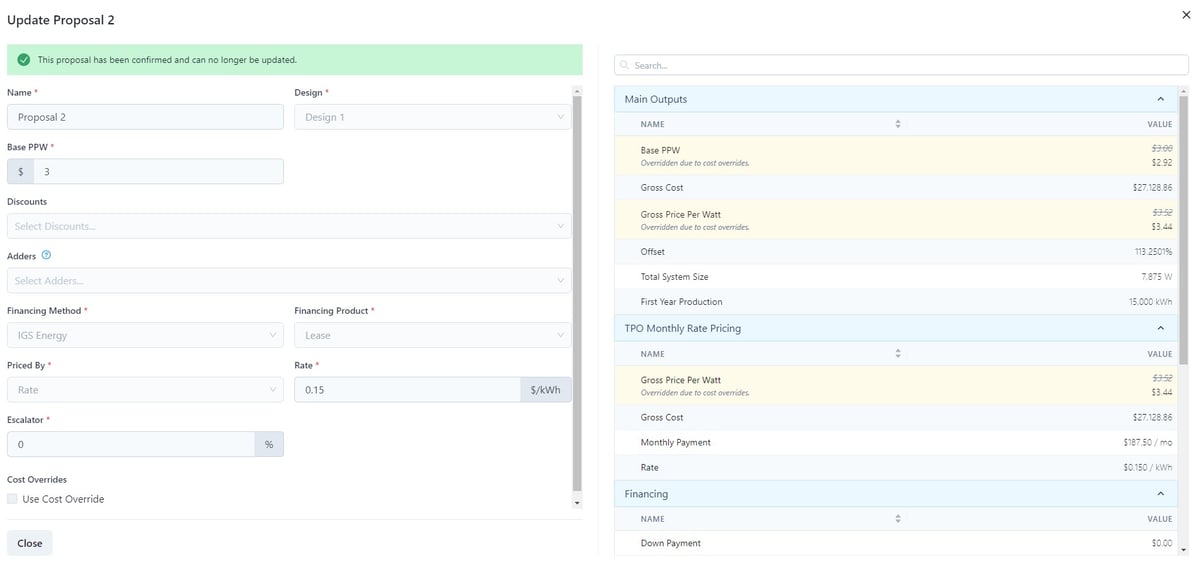Open the Select Discounts dropdown
1200x568 pixels.
tap(288, 226)
